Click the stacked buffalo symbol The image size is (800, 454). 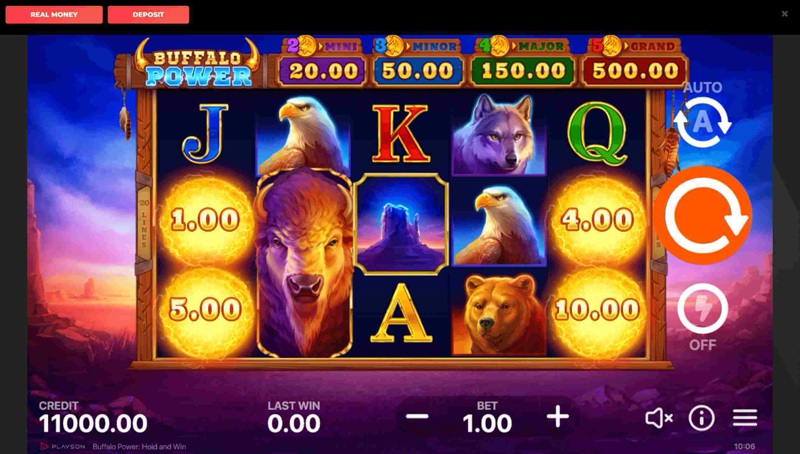coord(305,263)
